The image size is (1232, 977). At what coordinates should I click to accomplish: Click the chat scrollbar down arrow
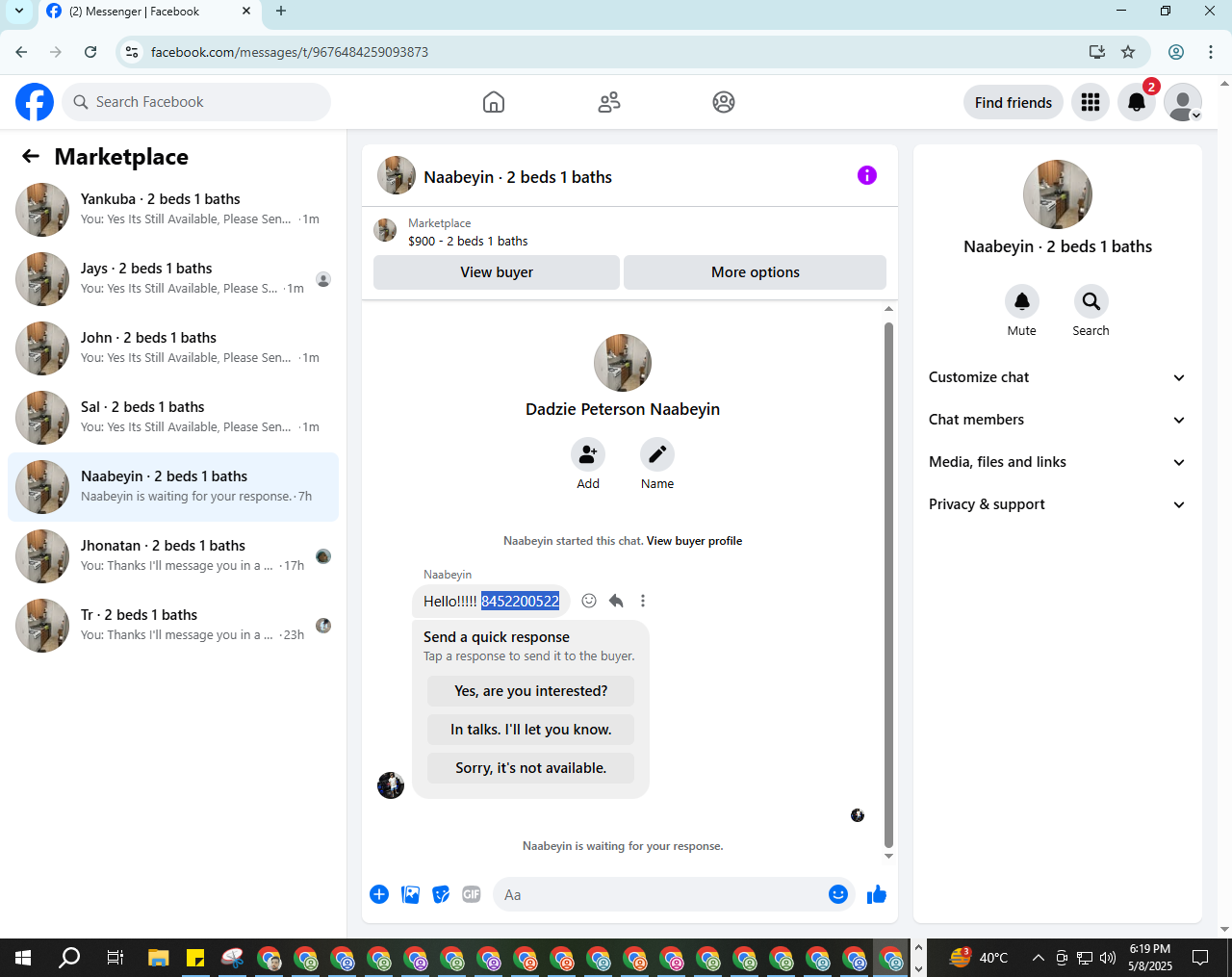point(888,856)
